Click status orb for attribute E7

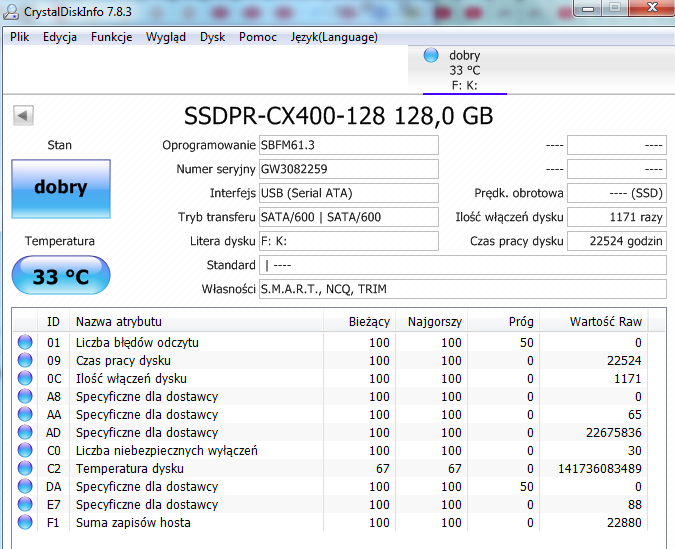click(x=25, y=504)
